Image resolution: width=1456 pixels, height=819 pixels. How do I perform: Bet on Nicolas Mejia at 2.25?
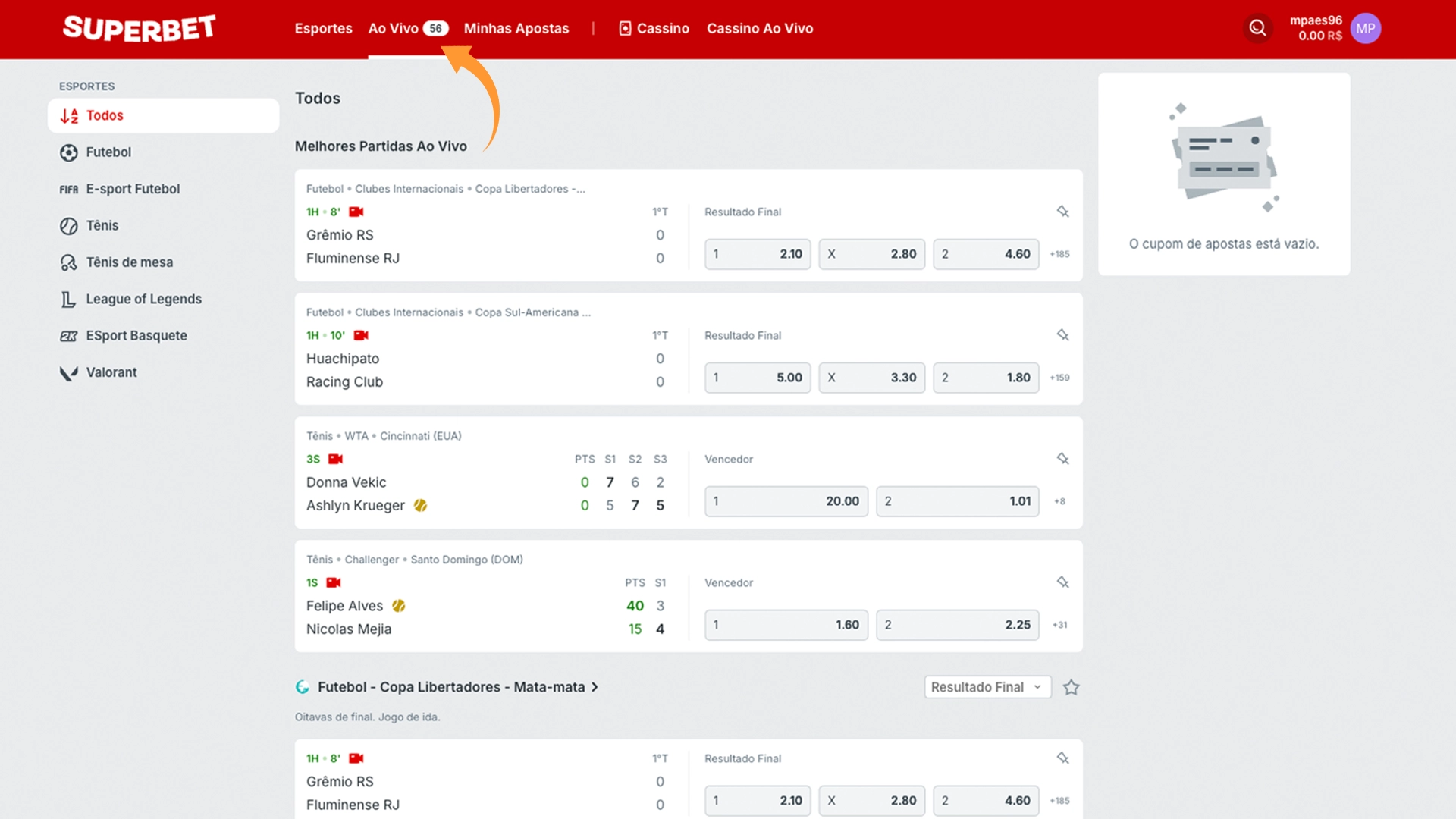click(x=958, y=625)
